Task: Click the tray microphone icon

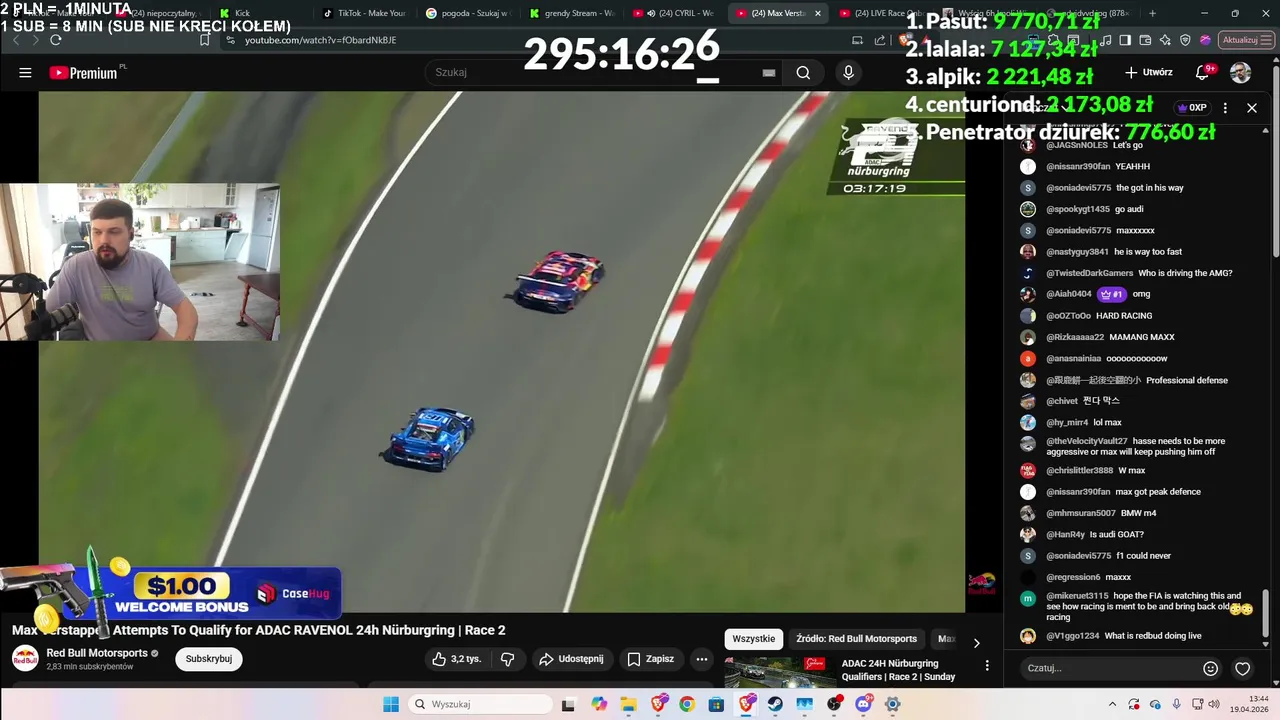Action: (1177, 704)
